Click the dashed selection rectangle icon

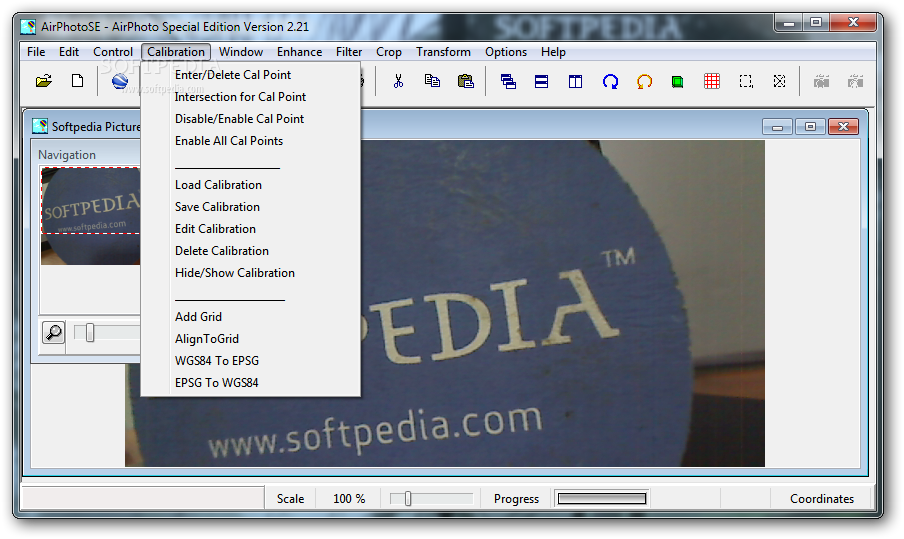tap(746, 81)
